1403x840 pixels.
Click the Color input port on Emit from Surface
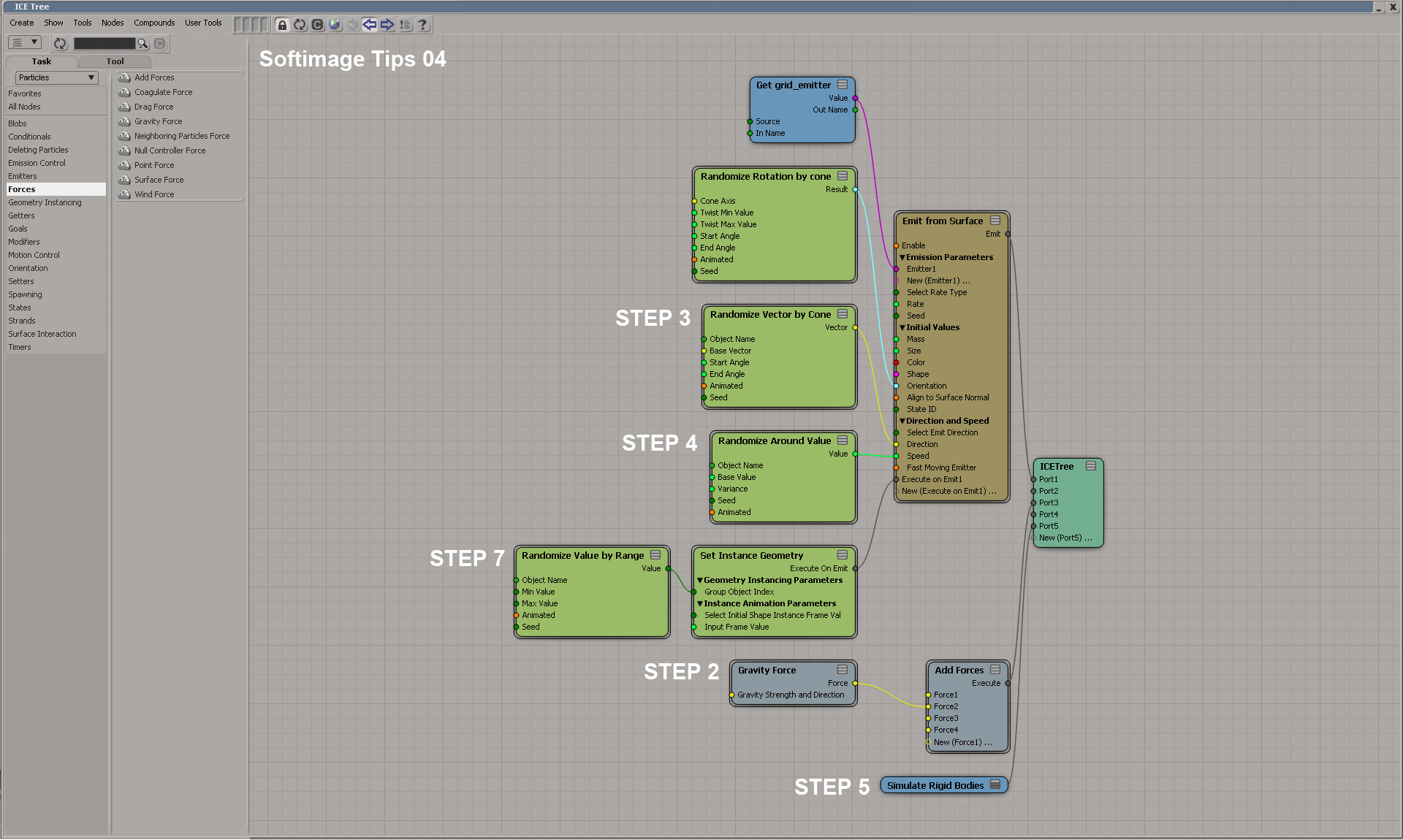897,362
